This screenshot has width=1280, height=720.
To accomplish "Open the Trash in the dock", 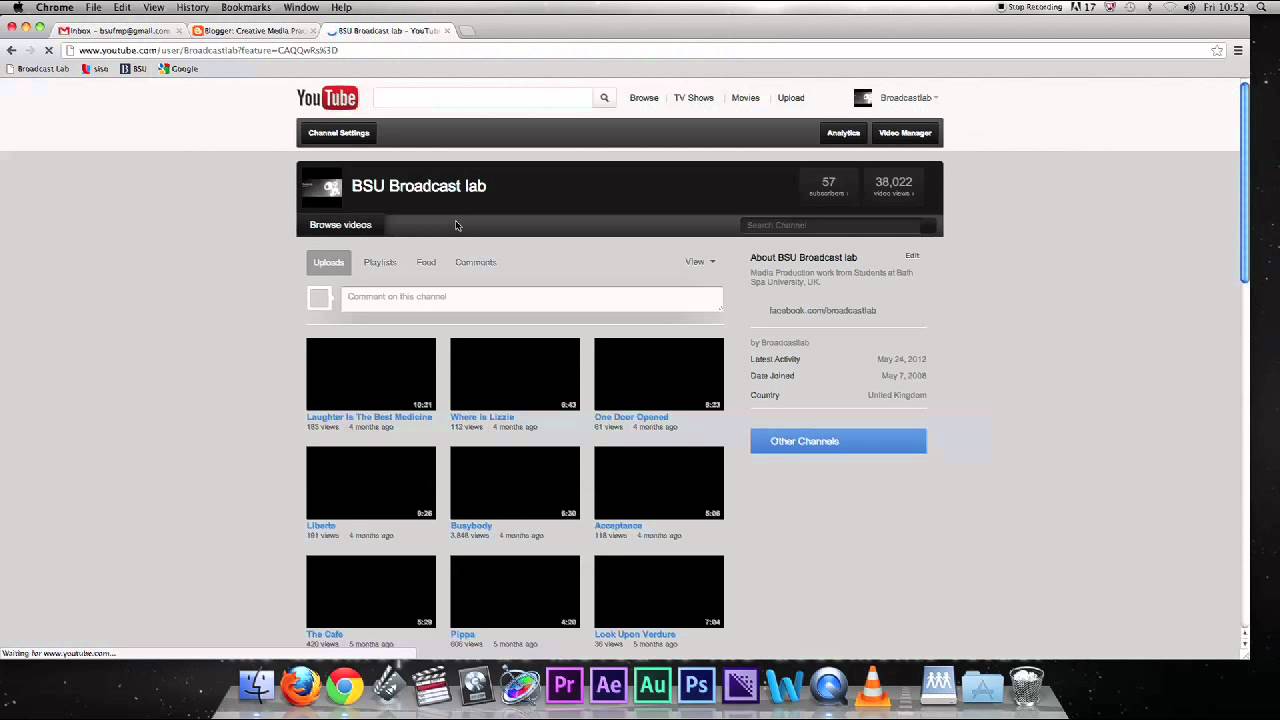I will (x=1025, y=686).
